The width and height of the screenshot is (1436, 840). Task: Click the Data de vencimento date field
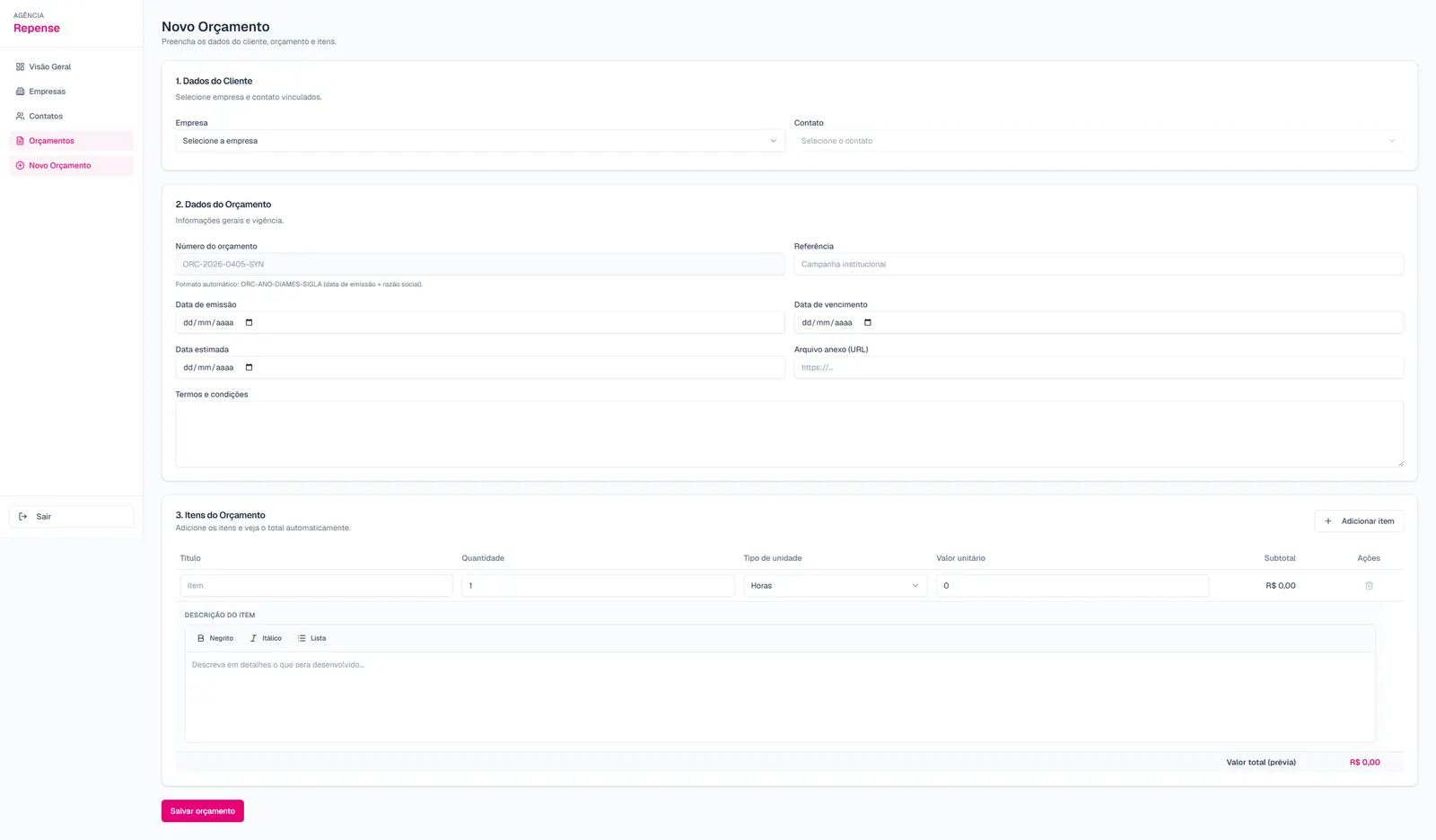click(1099, 322)
